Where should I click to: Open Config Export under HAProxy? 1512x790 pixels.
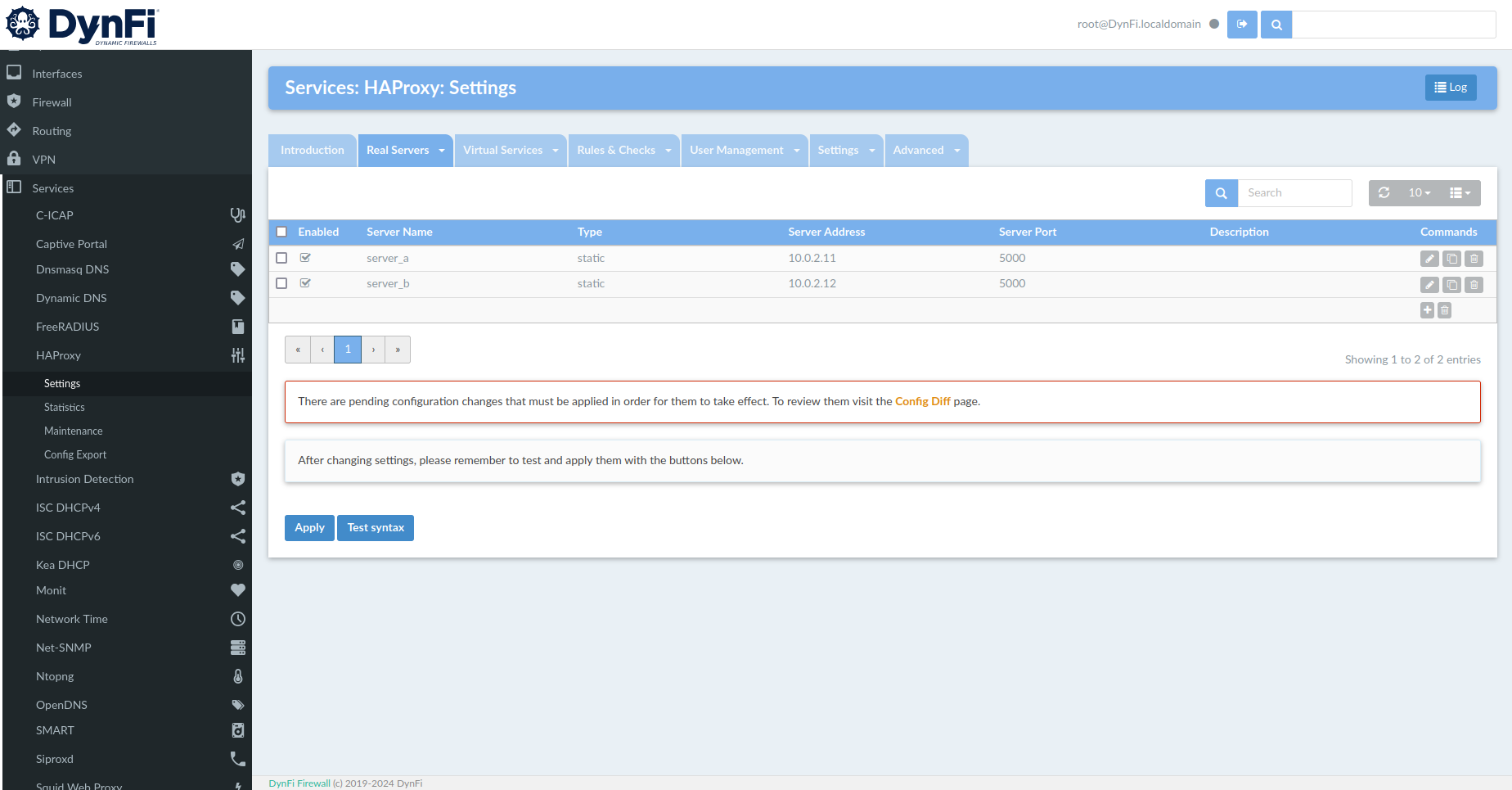[x=75, y=454]
